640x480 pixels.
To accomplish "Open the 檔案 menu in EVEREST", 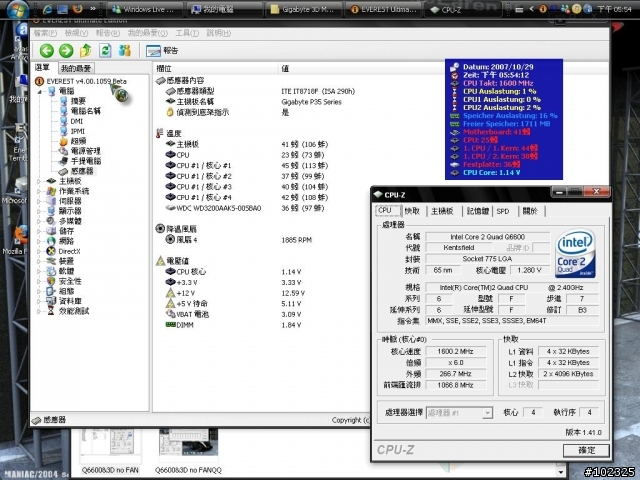I will coord(45,33).
